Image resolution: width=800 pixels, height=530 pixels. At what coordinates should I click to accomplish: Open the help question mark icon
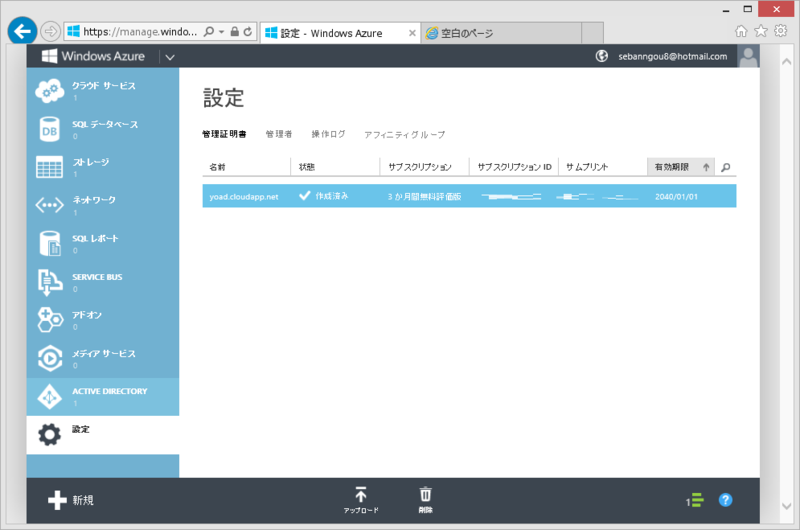[726, 500]
